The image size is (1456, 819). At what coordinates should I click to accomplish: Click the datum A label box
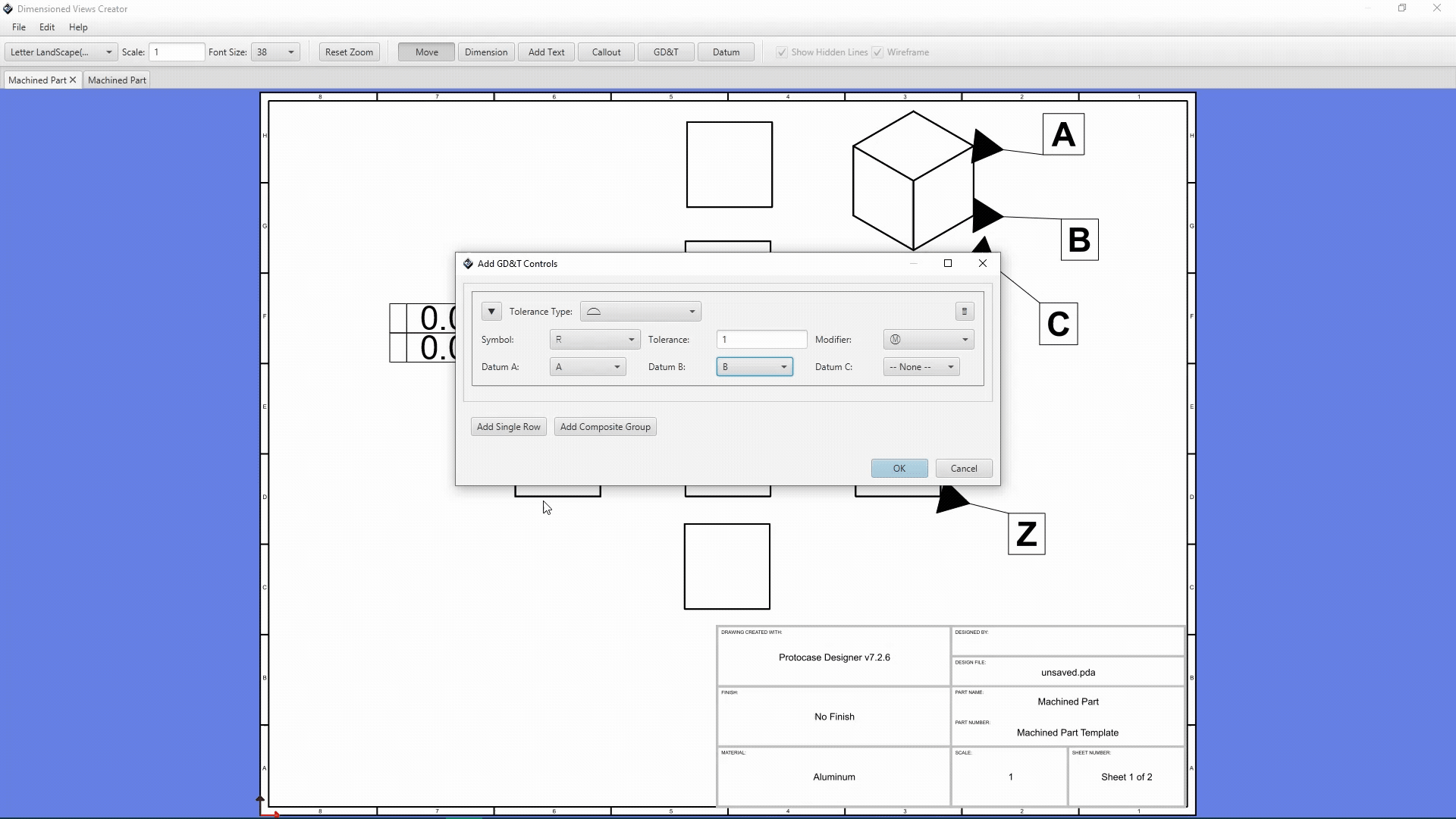click(1063, 135)
